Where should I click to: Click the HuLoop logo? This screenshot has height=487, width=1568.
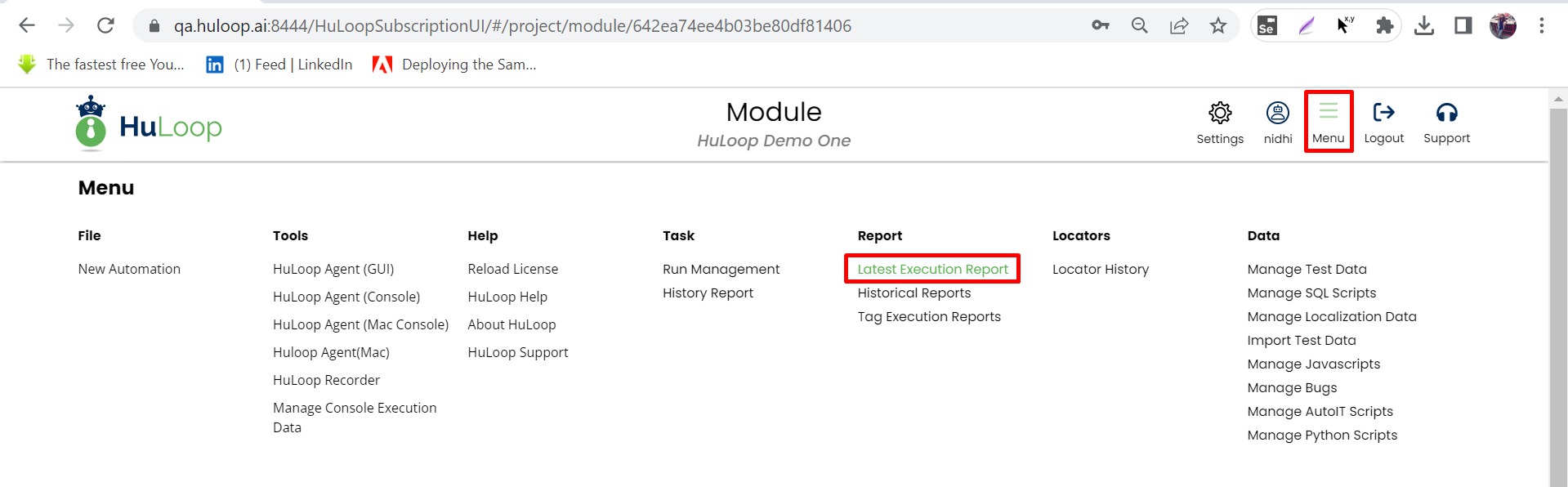click(x=149, y=124)
